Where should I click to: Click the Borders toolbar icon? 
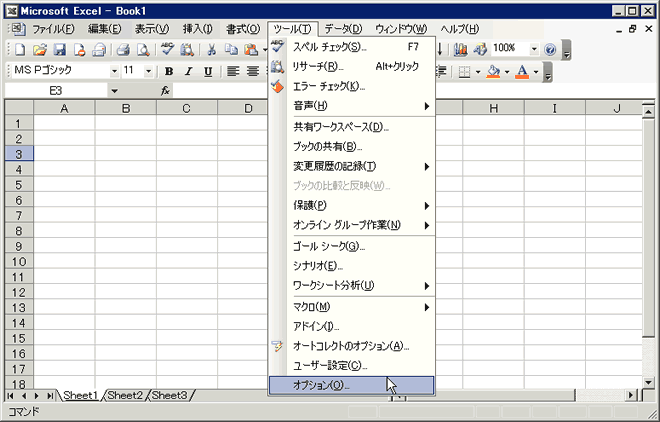point(464,72)
